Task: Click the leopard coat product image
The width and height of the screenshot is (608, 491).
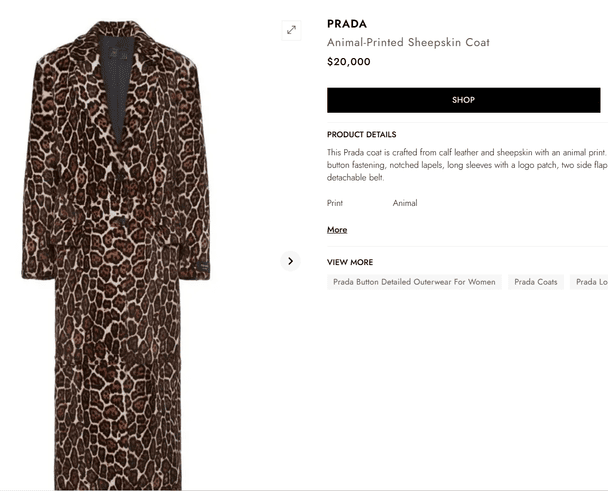Action: coord(116,255)
